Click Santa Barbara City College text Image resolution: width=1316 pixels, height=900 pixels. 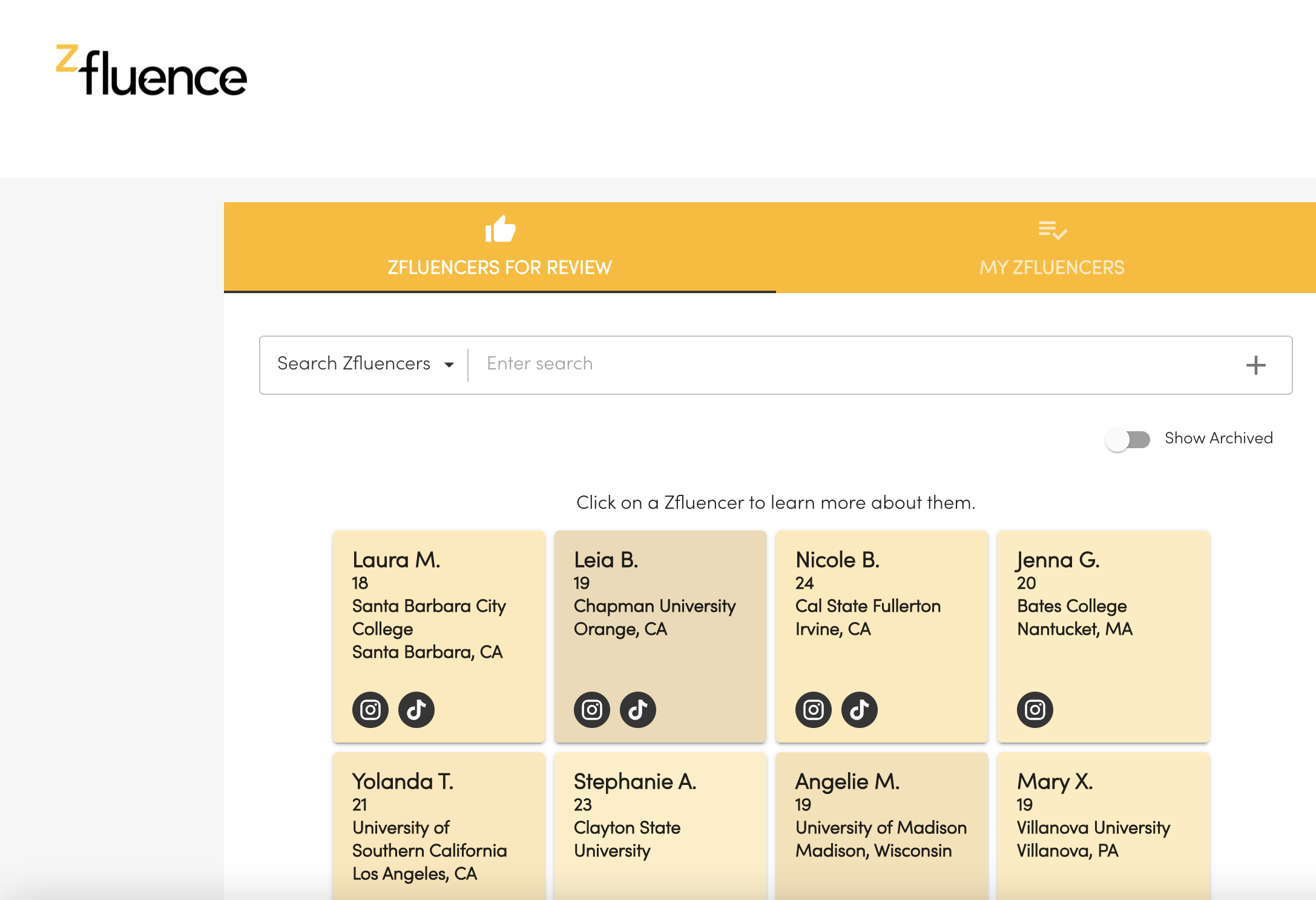[x=429, y=618]
